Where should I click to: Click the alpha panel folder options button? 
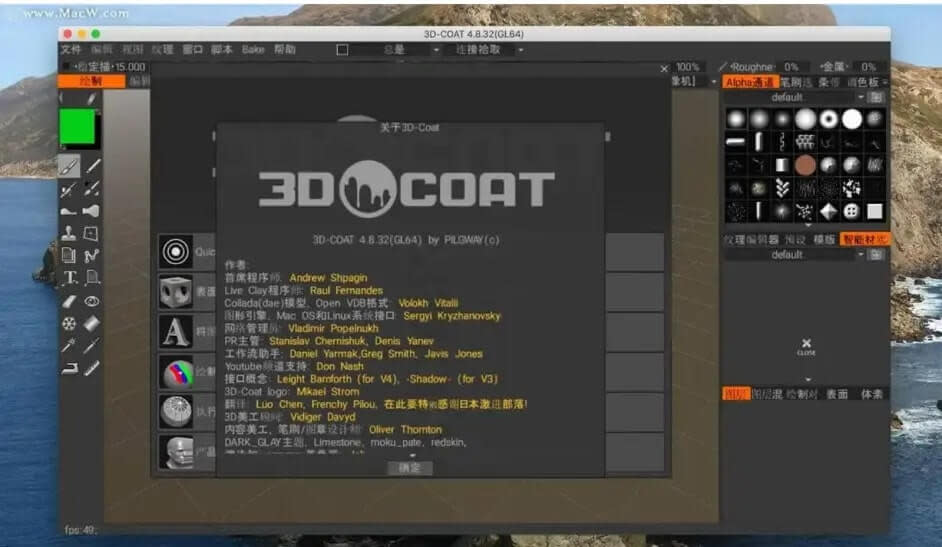point(876,97)
